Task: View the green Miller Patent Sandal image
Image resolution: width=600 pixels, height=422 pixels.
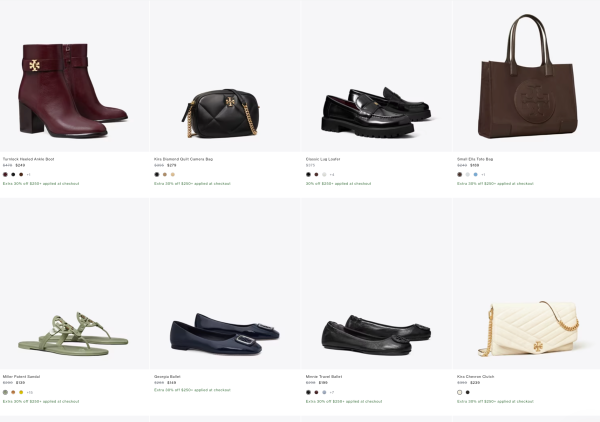Action: coord(74,284)
